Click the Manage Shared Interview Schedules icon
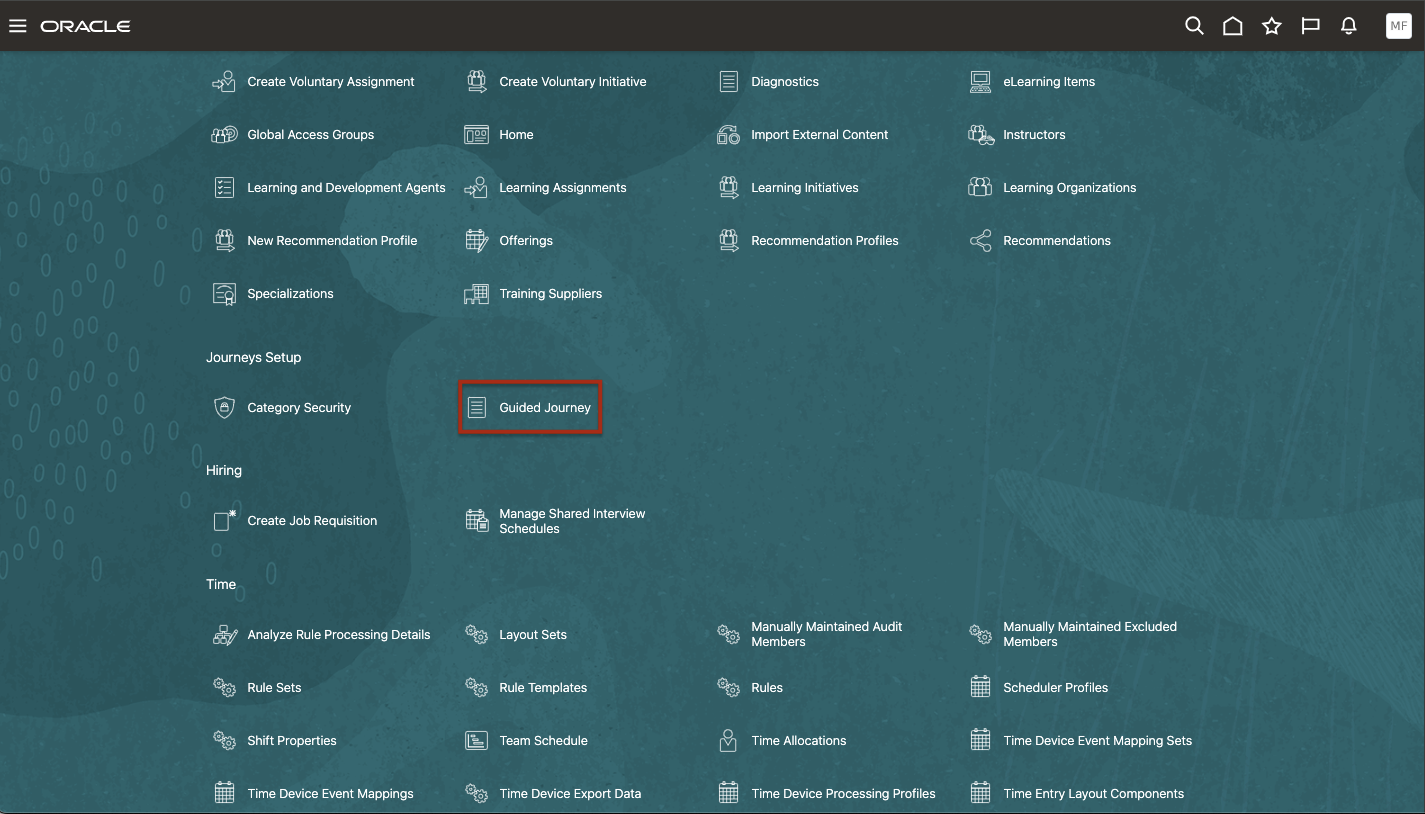 [x=476, y=521]
